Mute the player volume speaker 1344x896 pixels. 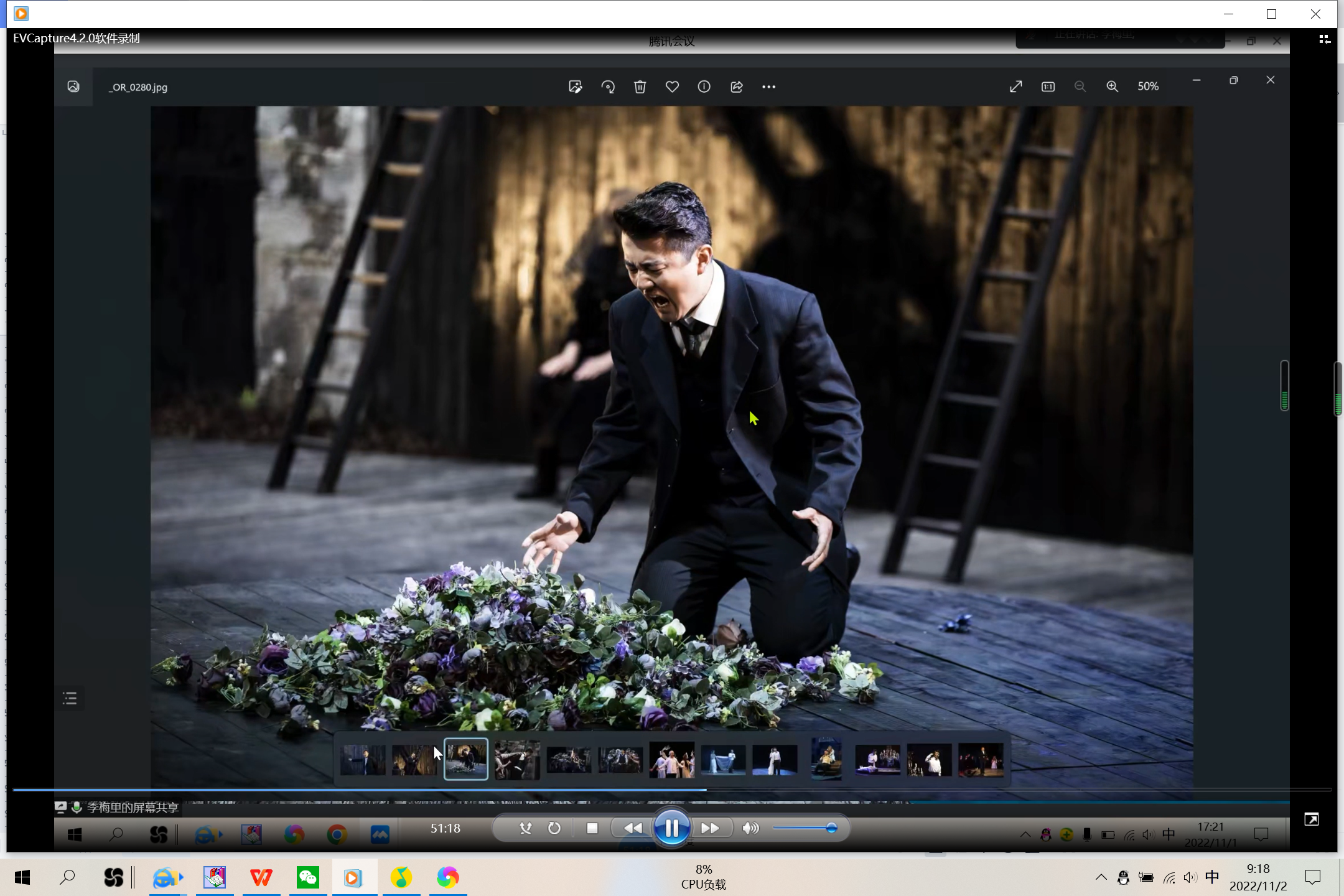pyautogui.click(x=750, y=828)
